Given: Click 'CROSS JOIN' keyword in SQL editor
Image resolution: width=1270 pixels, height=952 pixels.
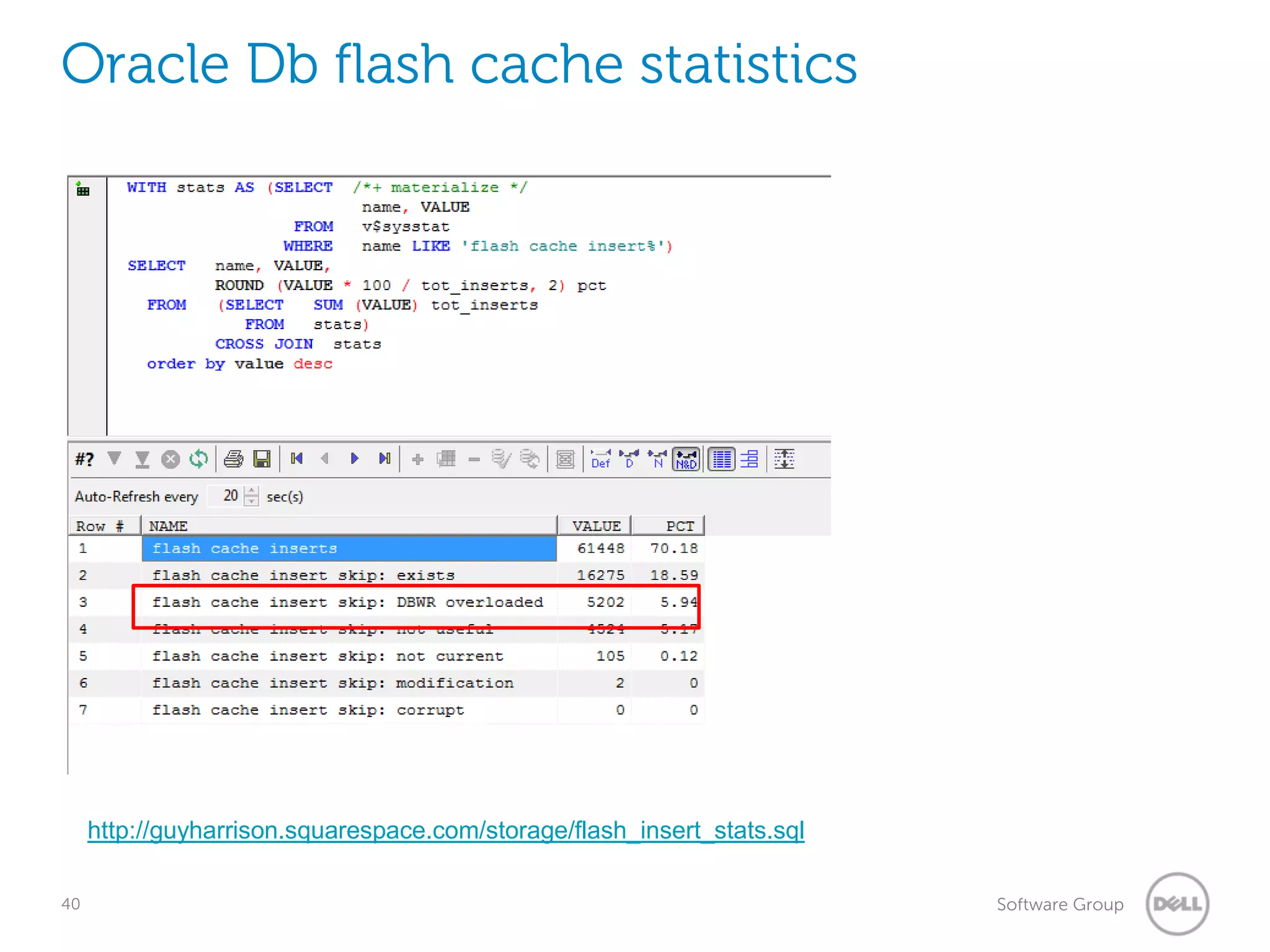Looking at the screenshot, I should [264, 344].
